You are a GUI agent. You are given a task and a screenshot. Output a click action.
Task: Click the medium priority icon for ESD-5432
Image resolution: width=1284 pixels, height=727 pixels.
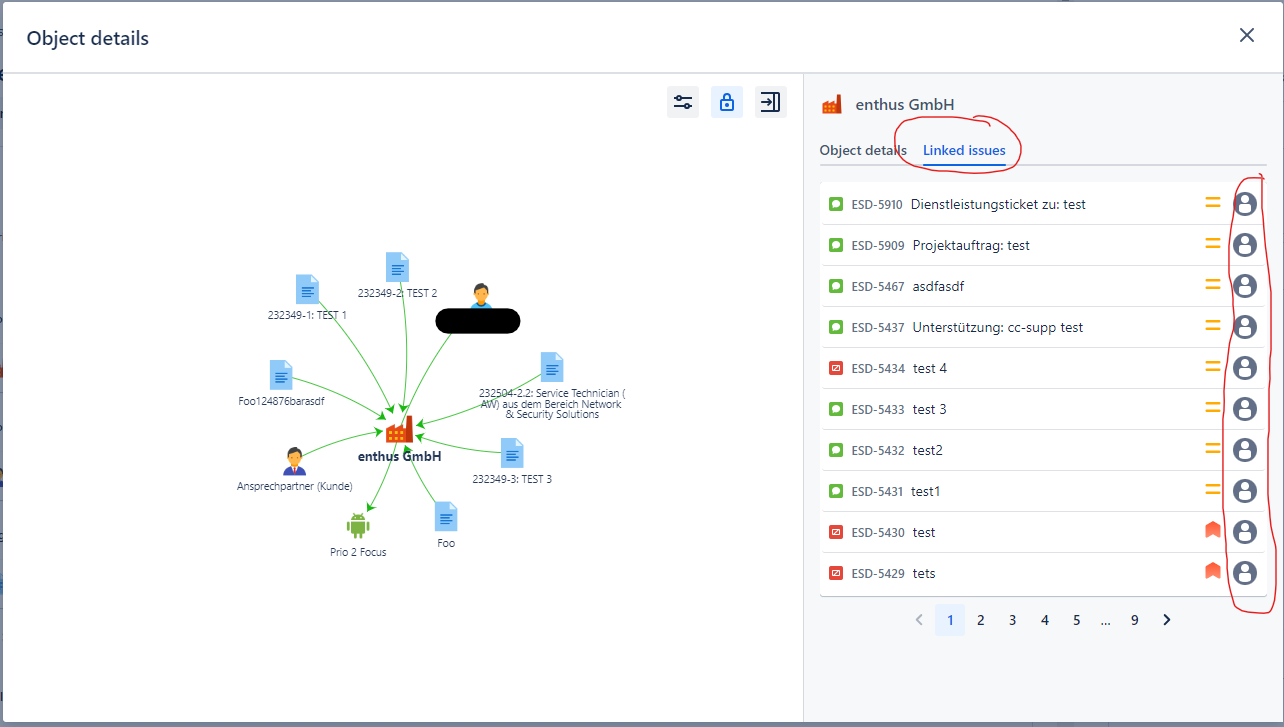click(1213, 450)
